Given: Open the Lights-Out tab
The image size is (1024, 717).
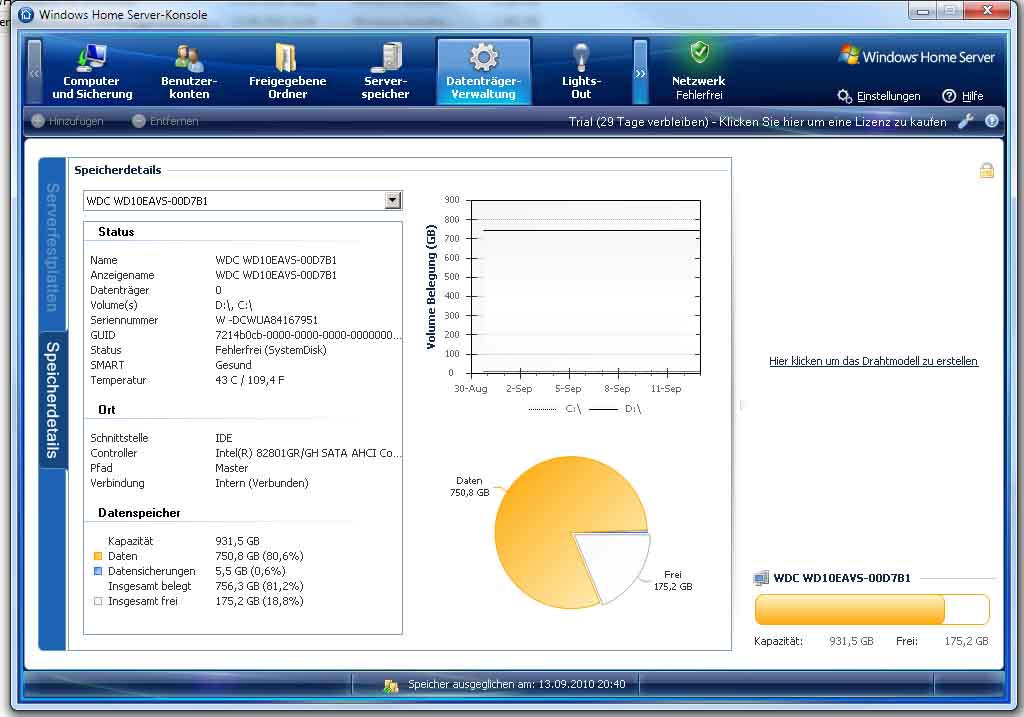Looking at the screenshot, I should [581, 72].
